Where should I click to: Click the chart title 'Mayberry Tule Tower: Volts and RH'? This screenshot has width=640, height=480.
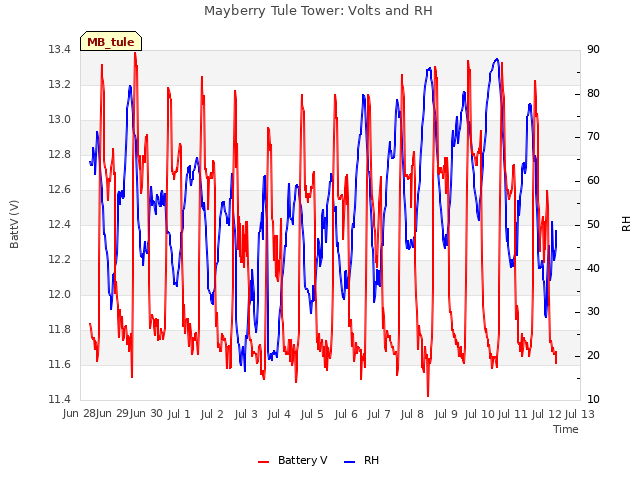point(318,11)
